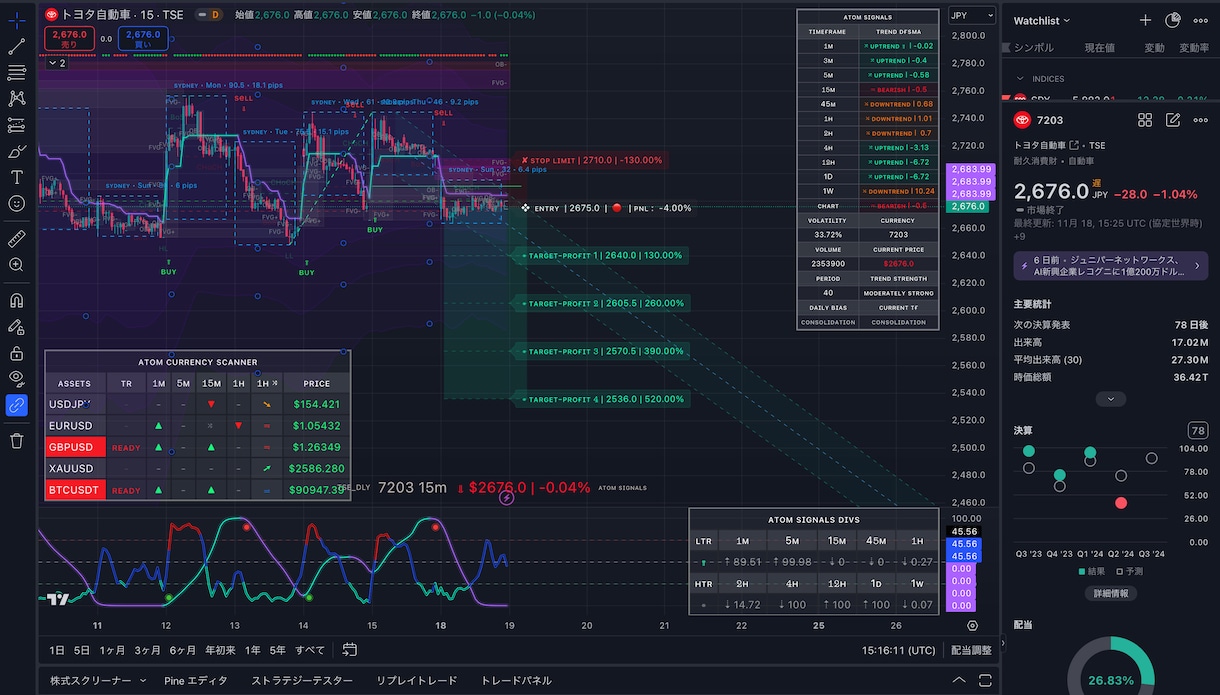This screenshot has width=1220, height=695.
Task: Expand the collapsed indicators legend '2'
Action: tap(56, 63)
